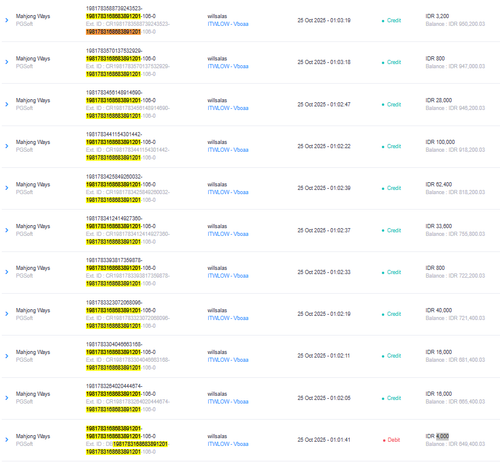Click the 'Credit' status in 01:02:22 row
The height and width of the screenshot is (467, 500).
394,146
